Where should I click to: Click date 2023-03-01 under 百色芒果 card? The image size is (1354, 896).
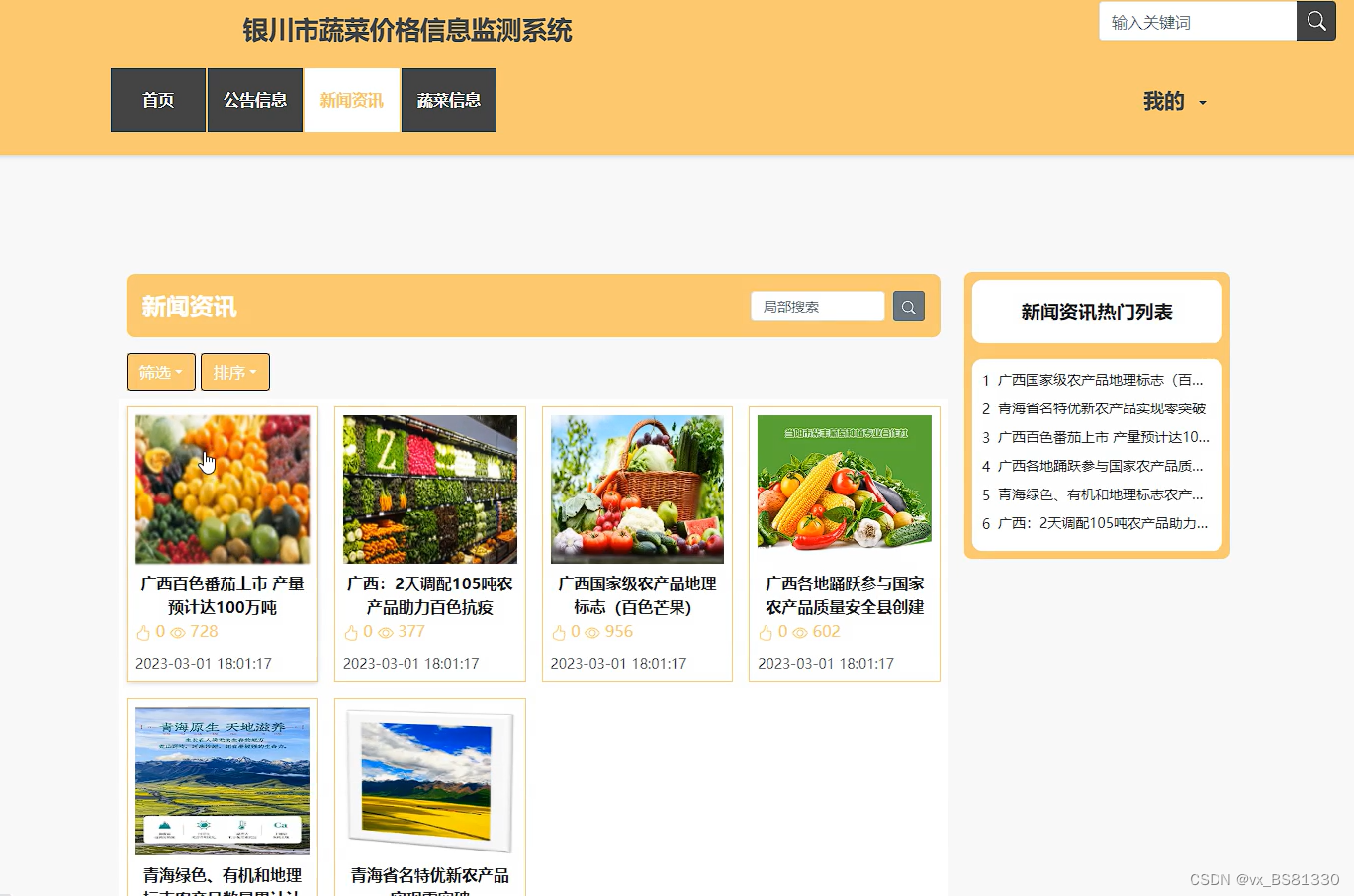tap(618, 663)
